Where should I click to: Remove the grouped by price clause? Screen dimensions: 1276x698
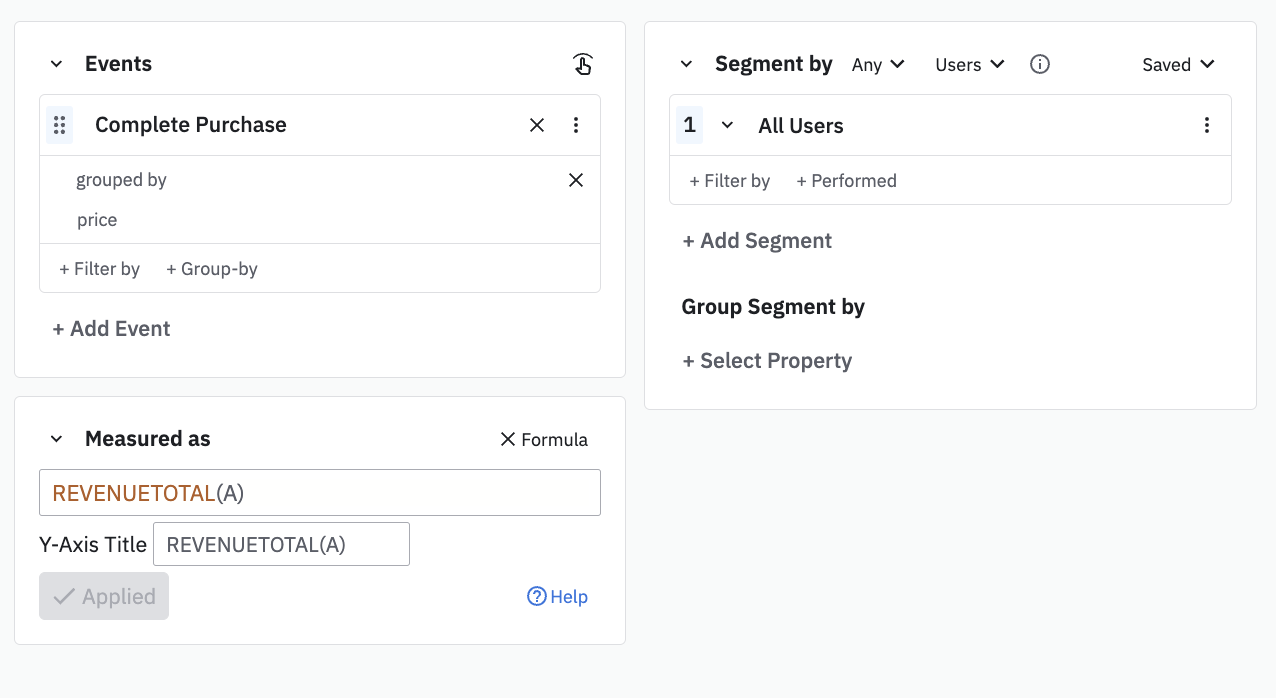(576, 180)
